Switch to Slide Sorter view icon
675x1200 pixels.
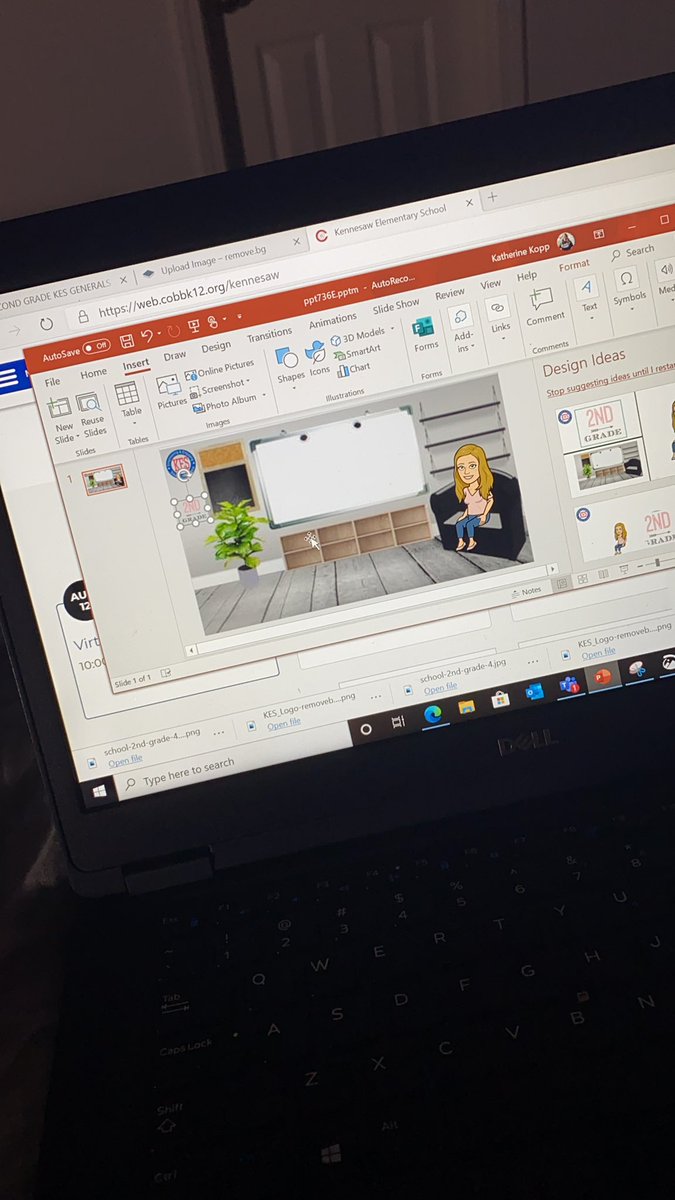coord(582,578)
